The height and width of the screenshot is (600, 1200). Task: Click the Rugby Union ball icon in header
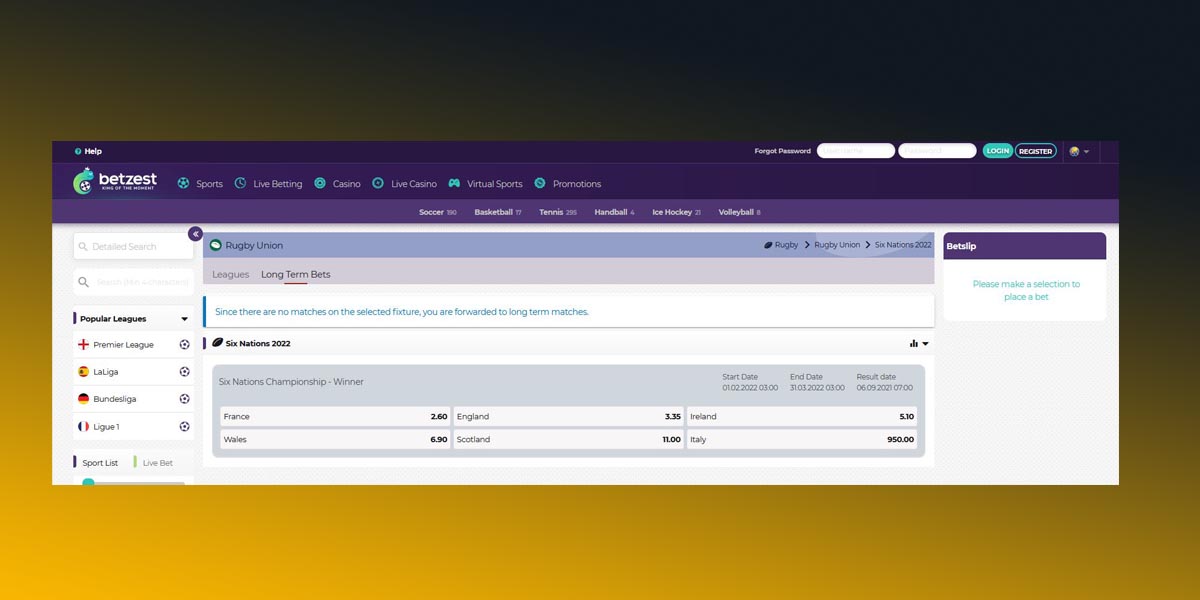(215, 245)
